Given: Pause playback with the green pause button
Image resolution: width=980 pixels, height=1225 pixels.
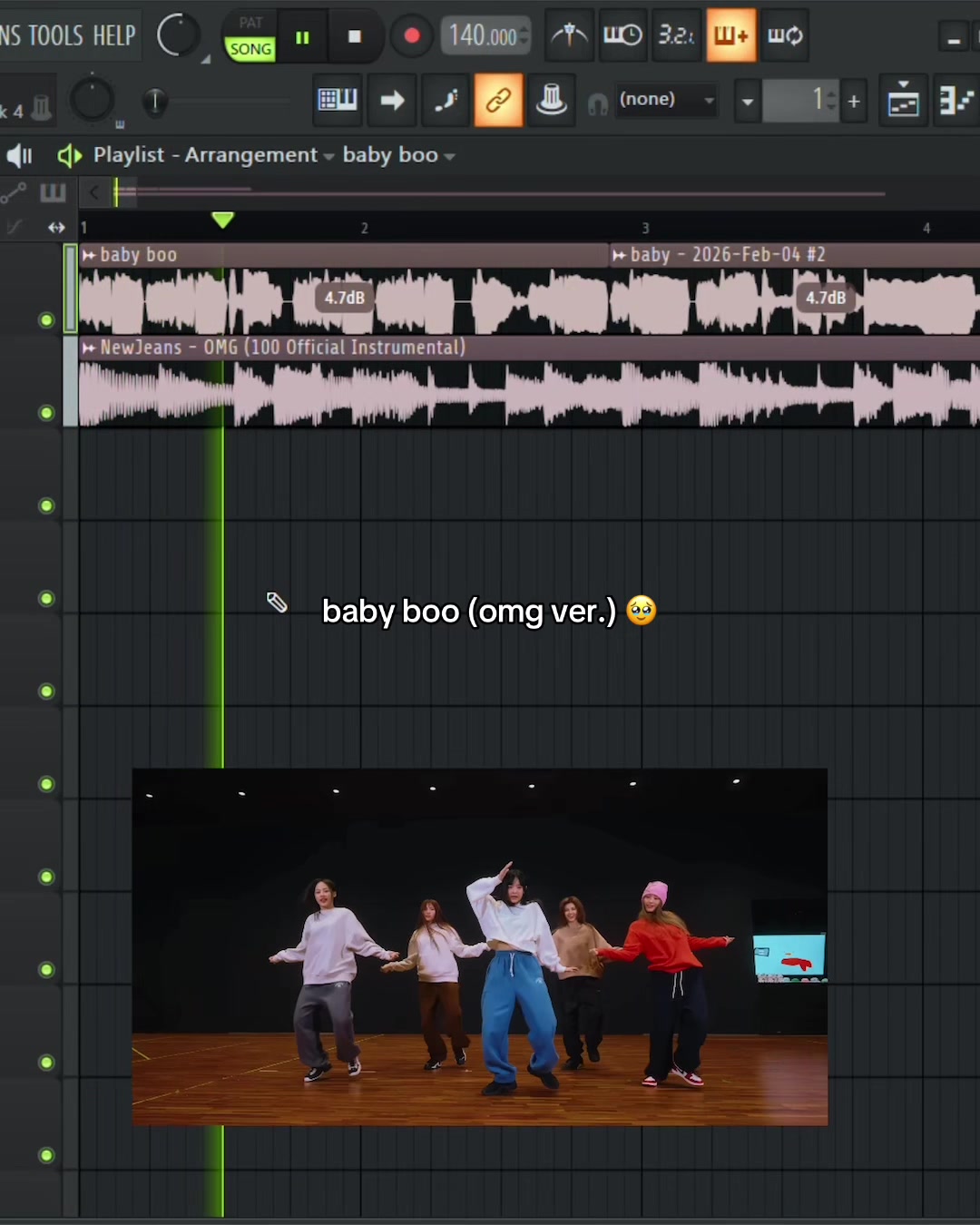Looking at the screenshot, I should click(x=302, y=37).
